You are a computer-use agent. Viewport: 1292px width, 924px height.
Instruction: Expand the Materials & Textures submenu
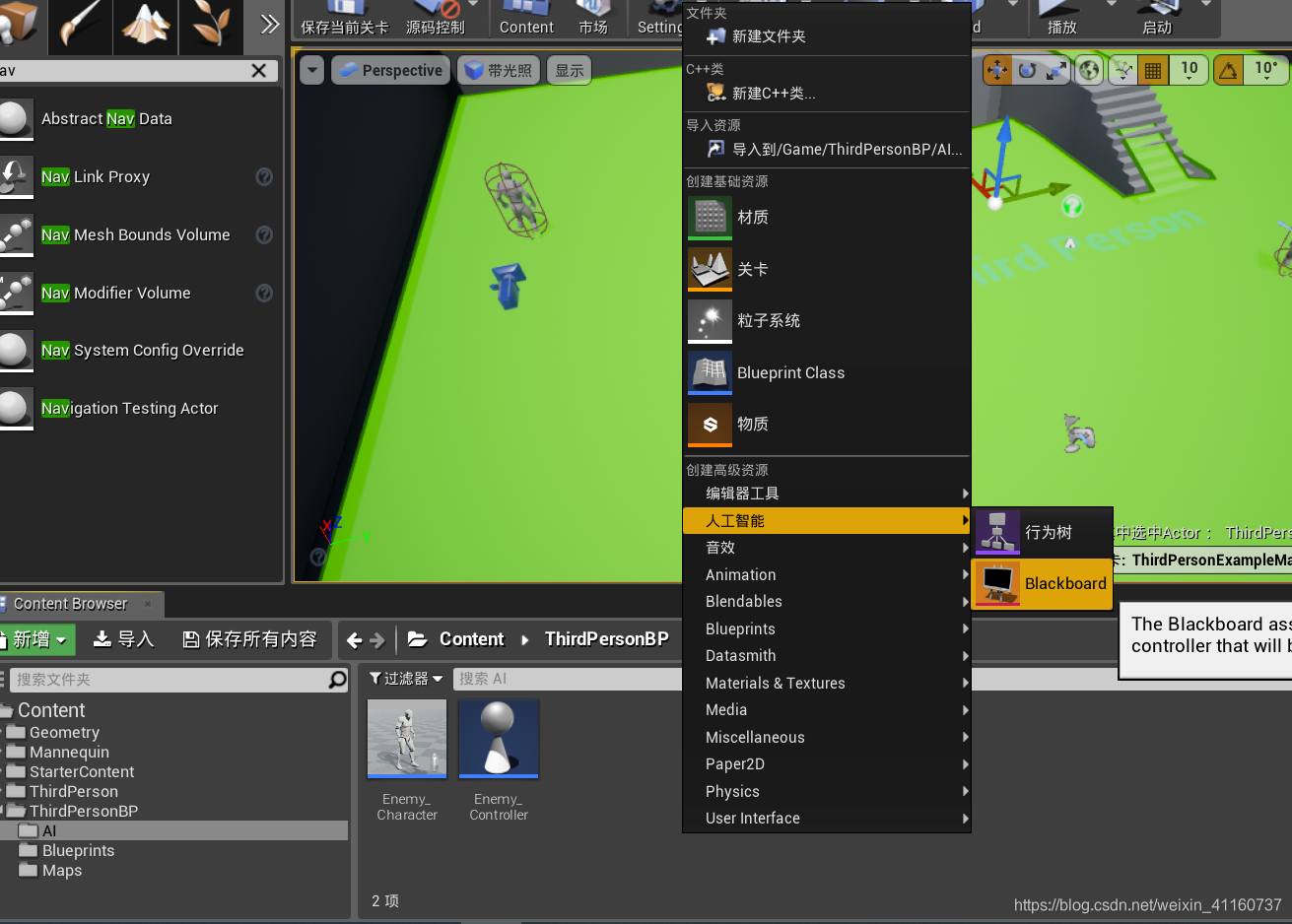(827, 684)
